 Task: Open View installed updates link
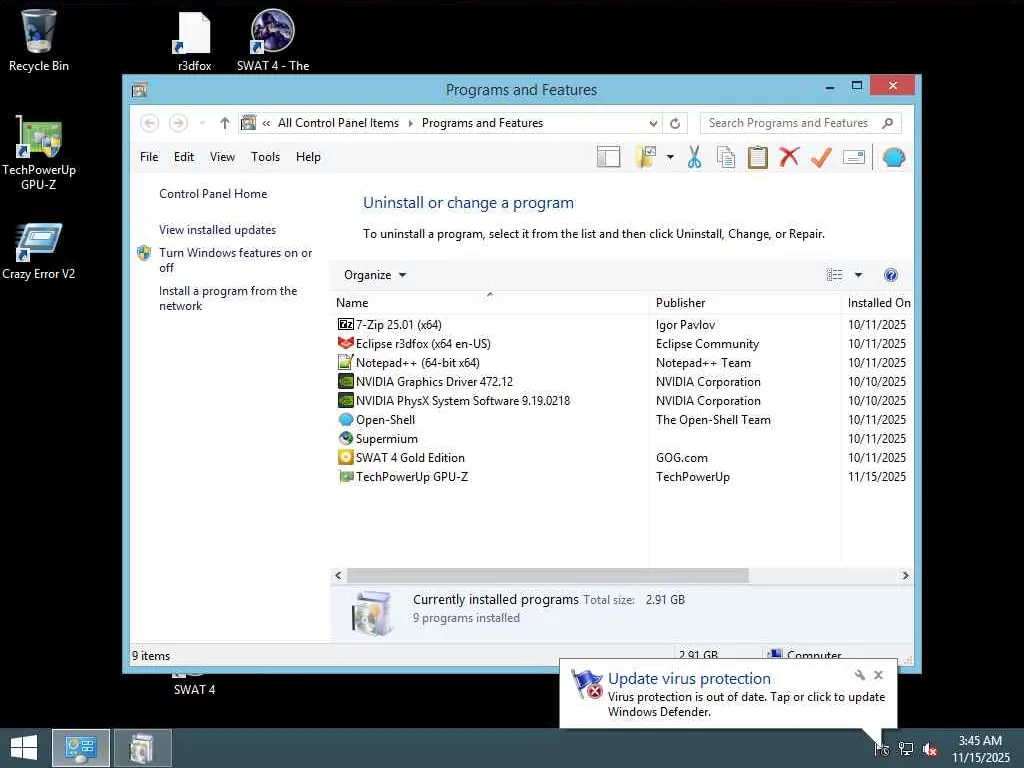(x=217, y=230)
